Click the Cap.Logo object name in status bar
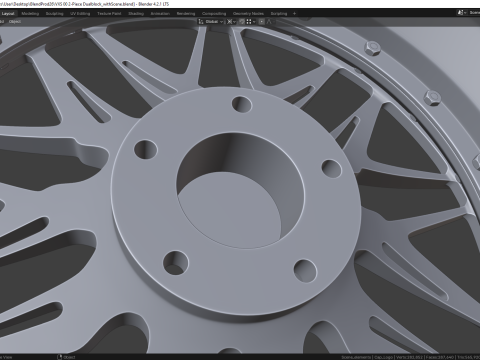Image resolution: width=480 pixels, height=360 pixels. click(x=384, y=357)
